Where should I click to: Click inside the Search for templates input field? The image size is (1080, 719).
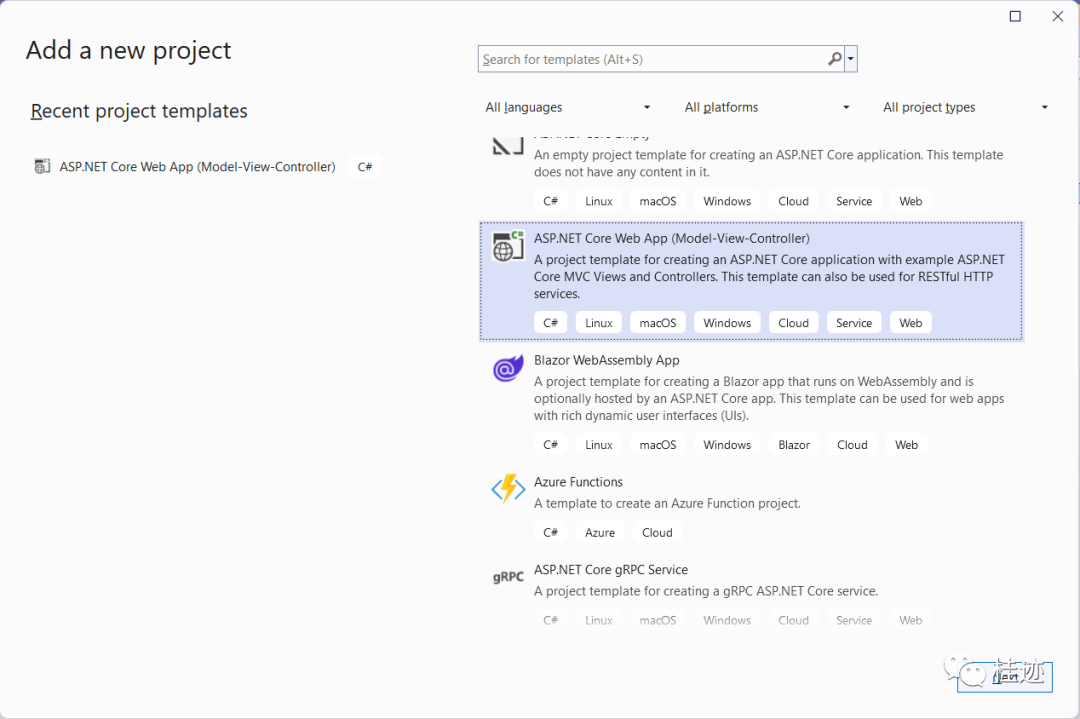[650, 59]
